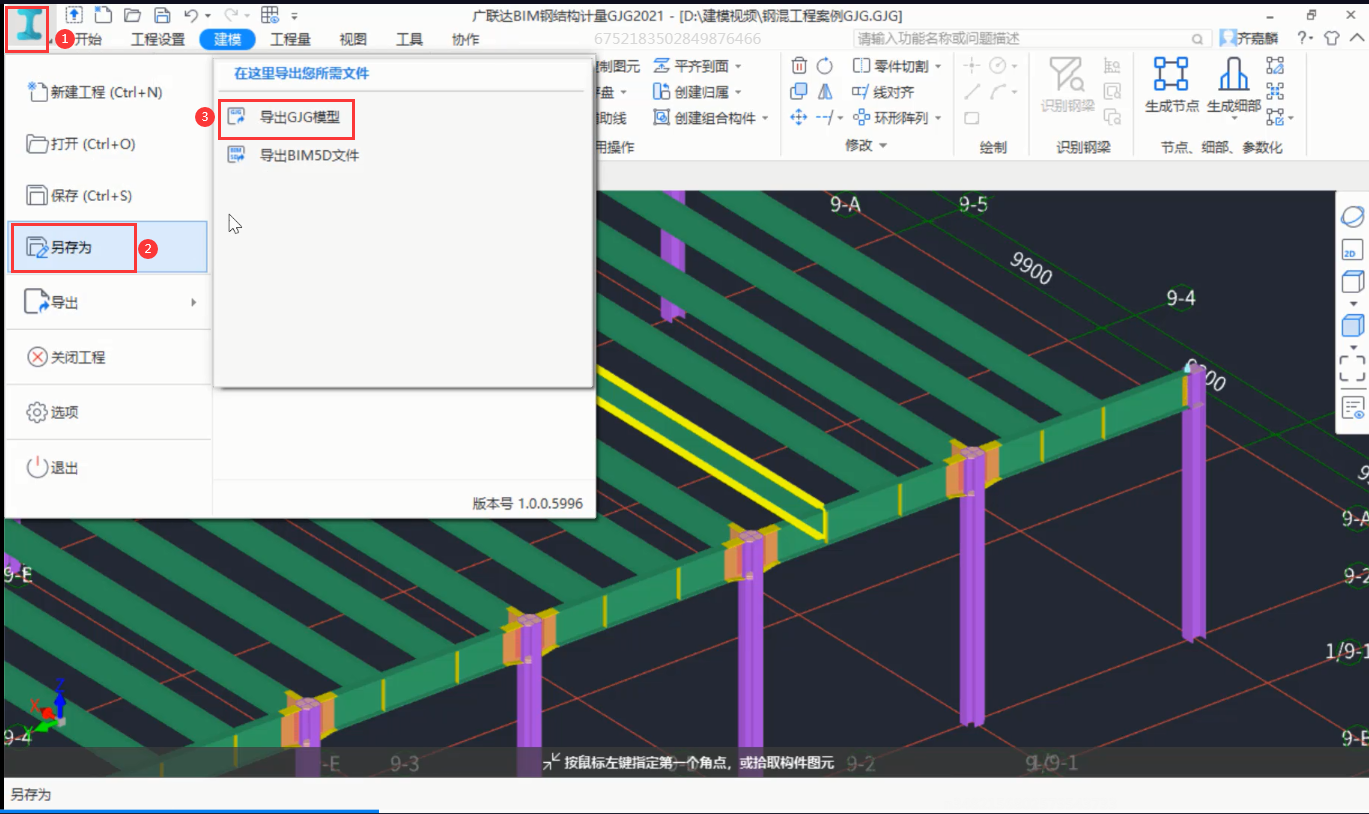Click the rotate icon in Modify group

[825, 66]
